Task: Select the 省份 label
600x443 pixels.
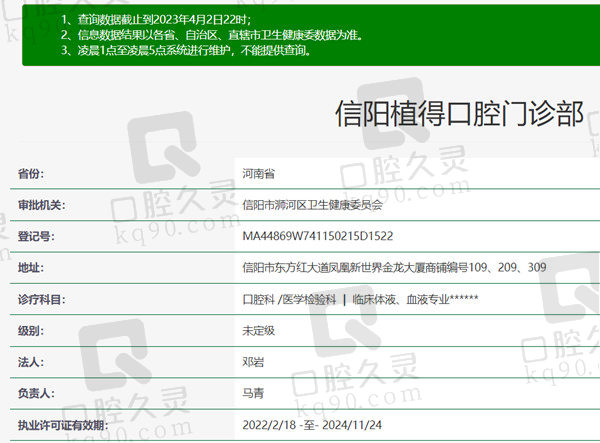Action: (x=31, y=174)
